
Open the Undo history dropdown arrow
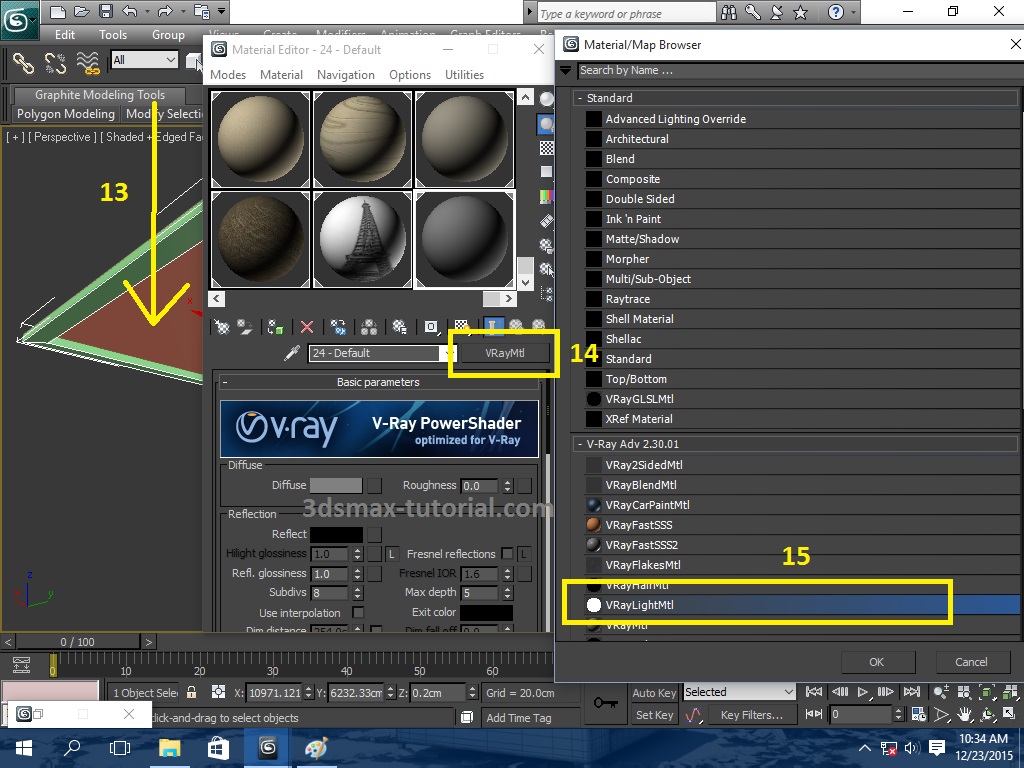point(147,11)
